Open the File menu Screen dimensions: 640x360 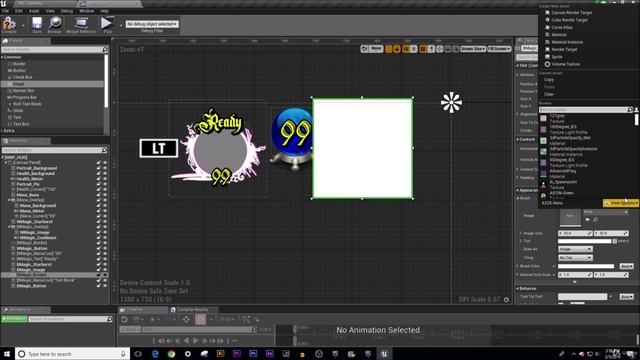pyautogui.click(x=5, y=11)
